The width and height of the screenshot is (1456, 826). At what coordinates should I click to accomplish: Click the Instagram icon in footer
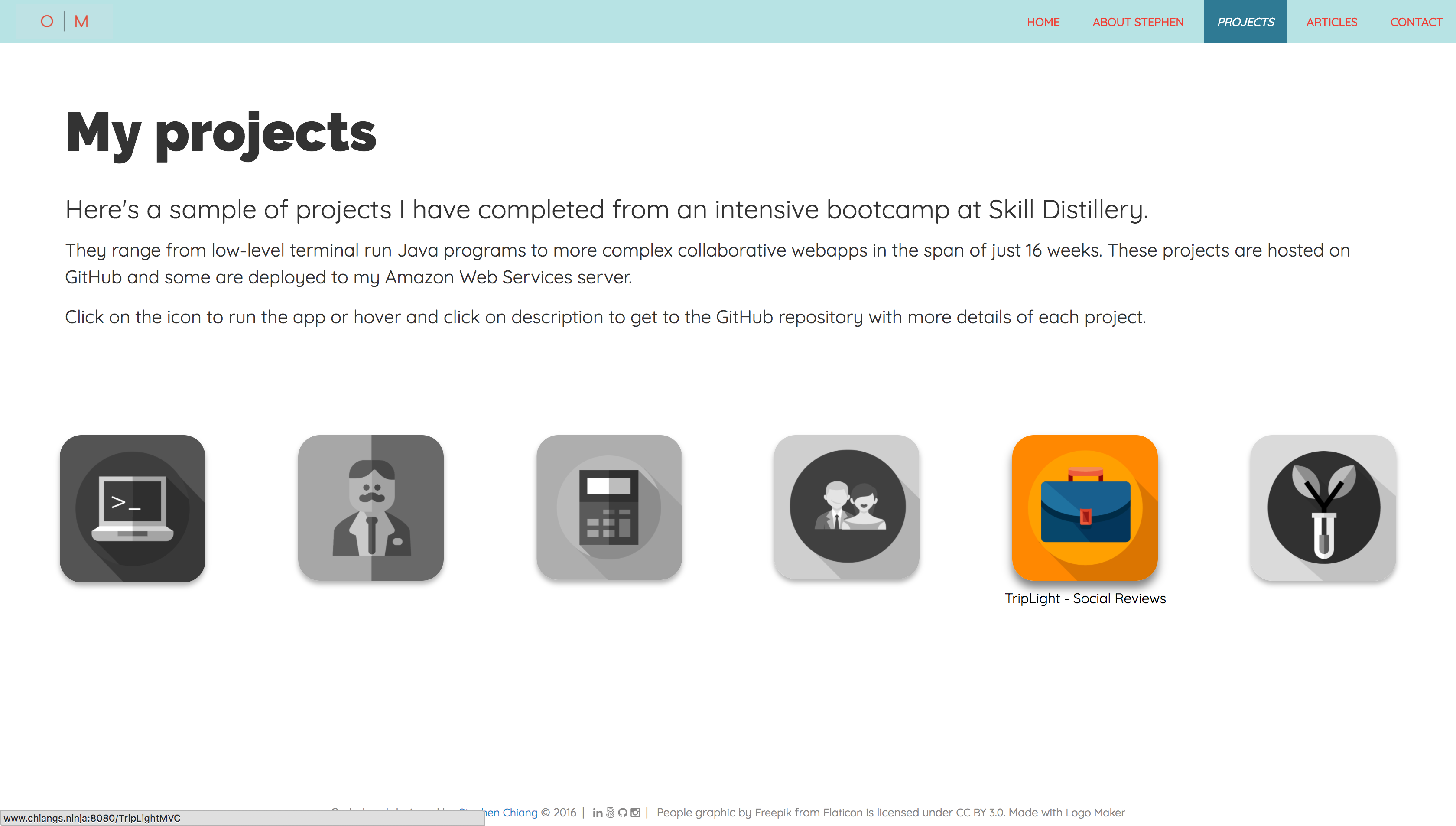pos(635,813)
